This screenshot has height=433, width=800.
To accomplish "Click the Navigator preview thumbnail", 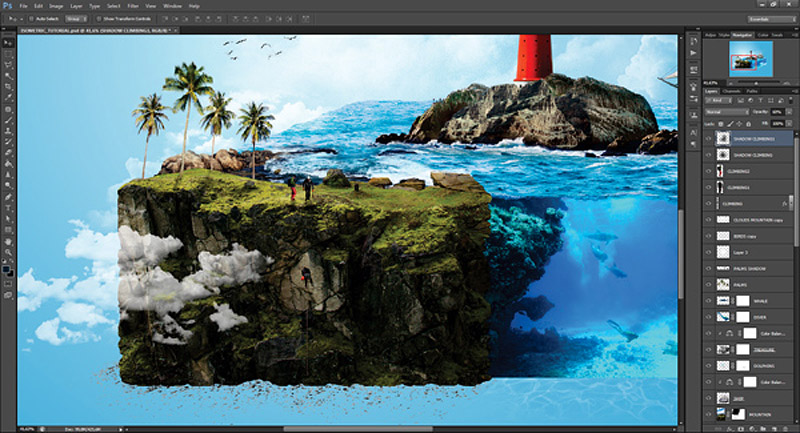I will (x=751, y=59).
